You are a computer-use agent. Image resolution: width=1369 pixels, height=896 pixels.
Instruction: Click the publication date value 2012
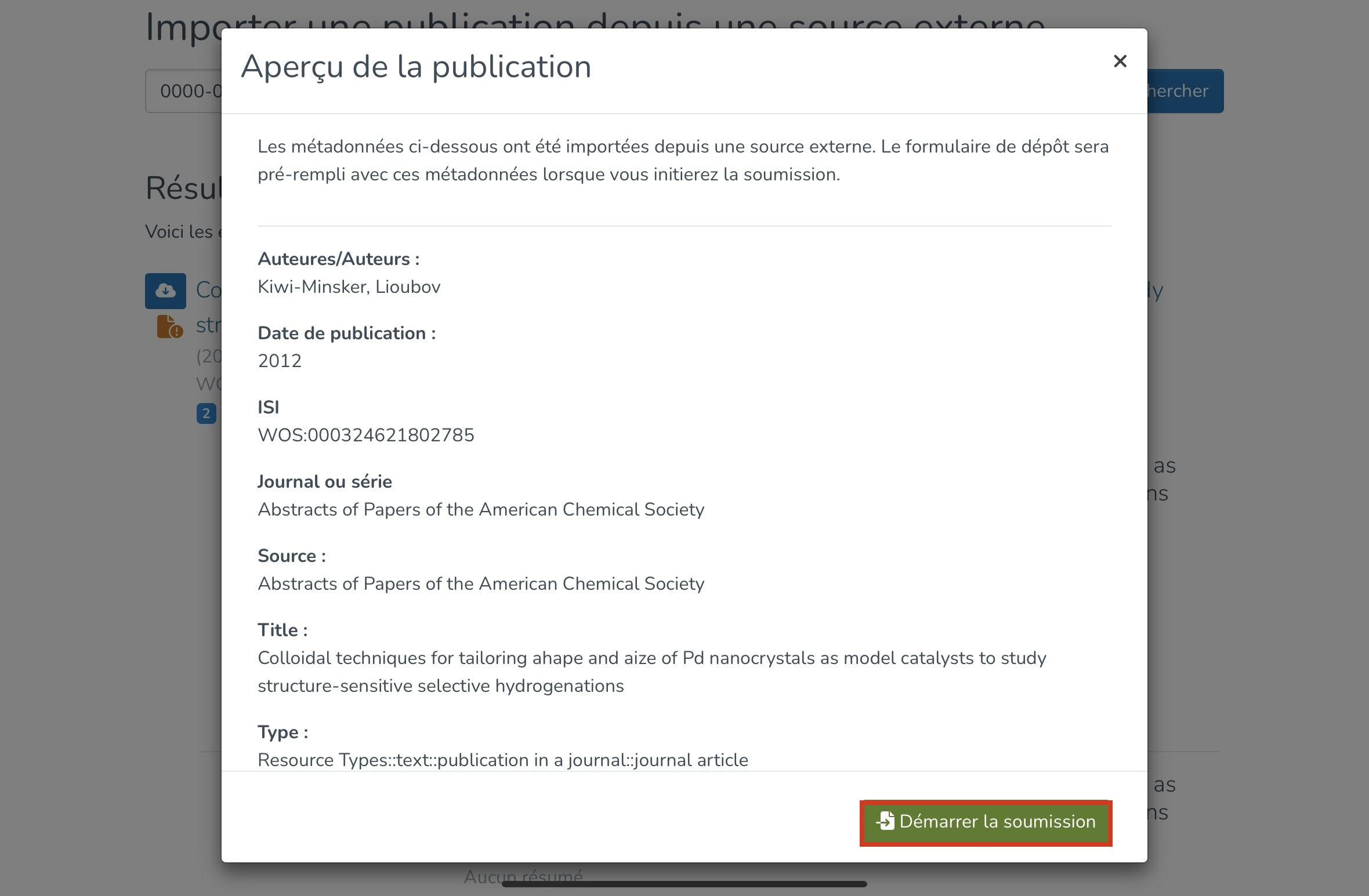[279, 361]
